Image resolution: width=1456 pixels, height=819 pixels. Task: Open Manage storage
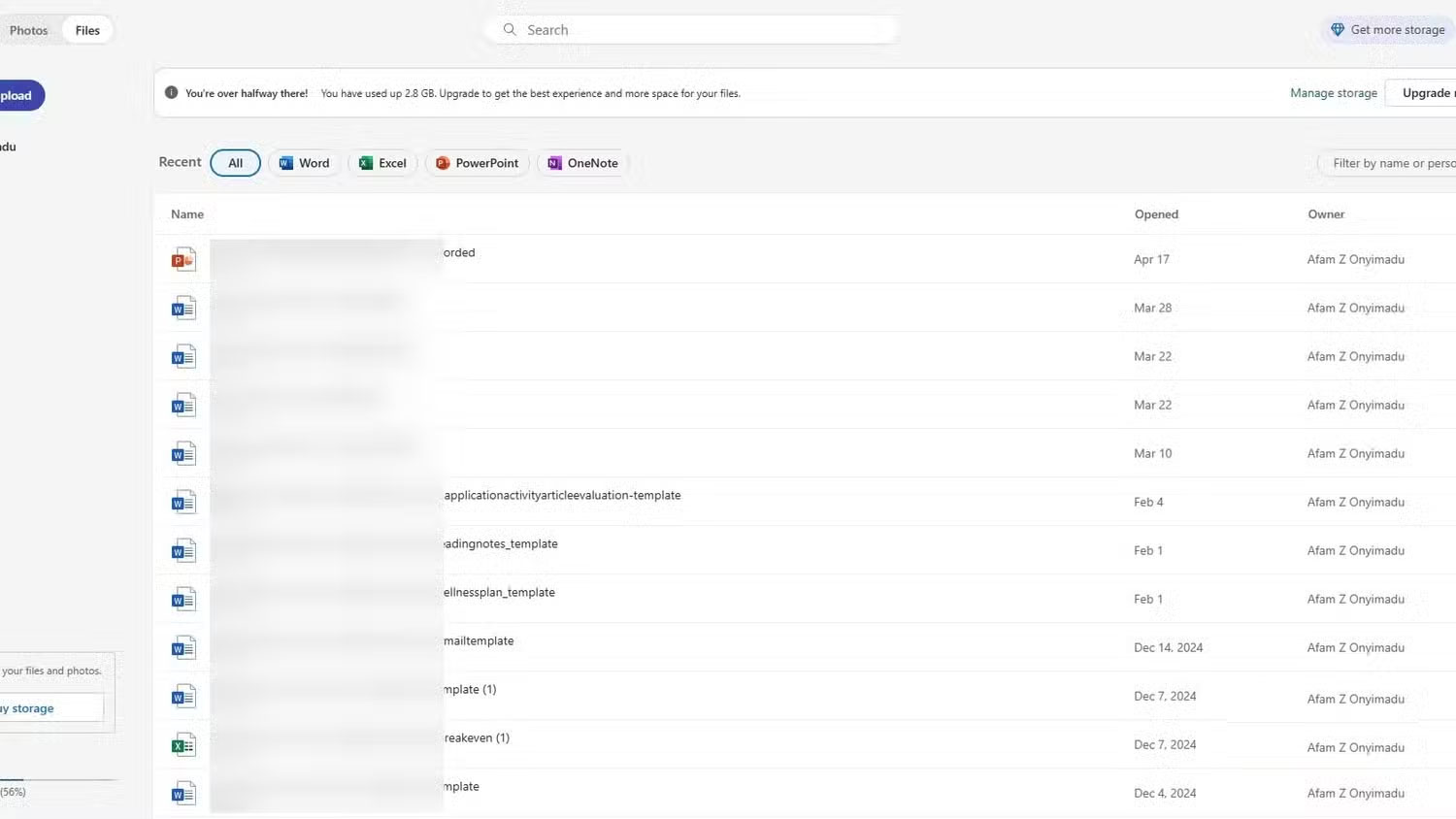(x=1334, y=92)
